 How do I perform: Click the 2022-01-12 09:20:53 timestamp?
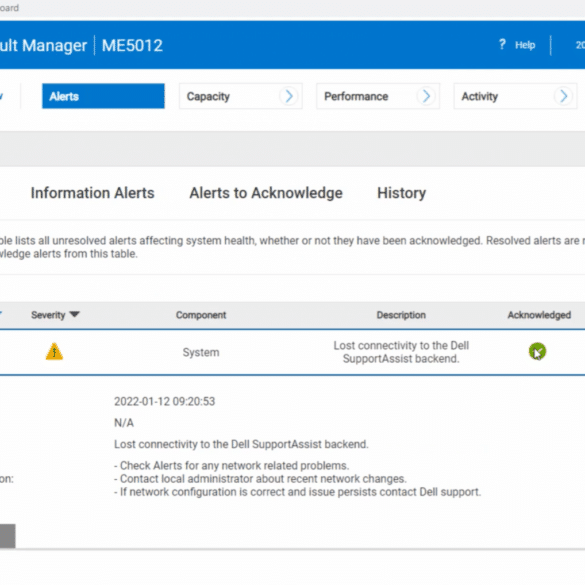tap(165, 401)
